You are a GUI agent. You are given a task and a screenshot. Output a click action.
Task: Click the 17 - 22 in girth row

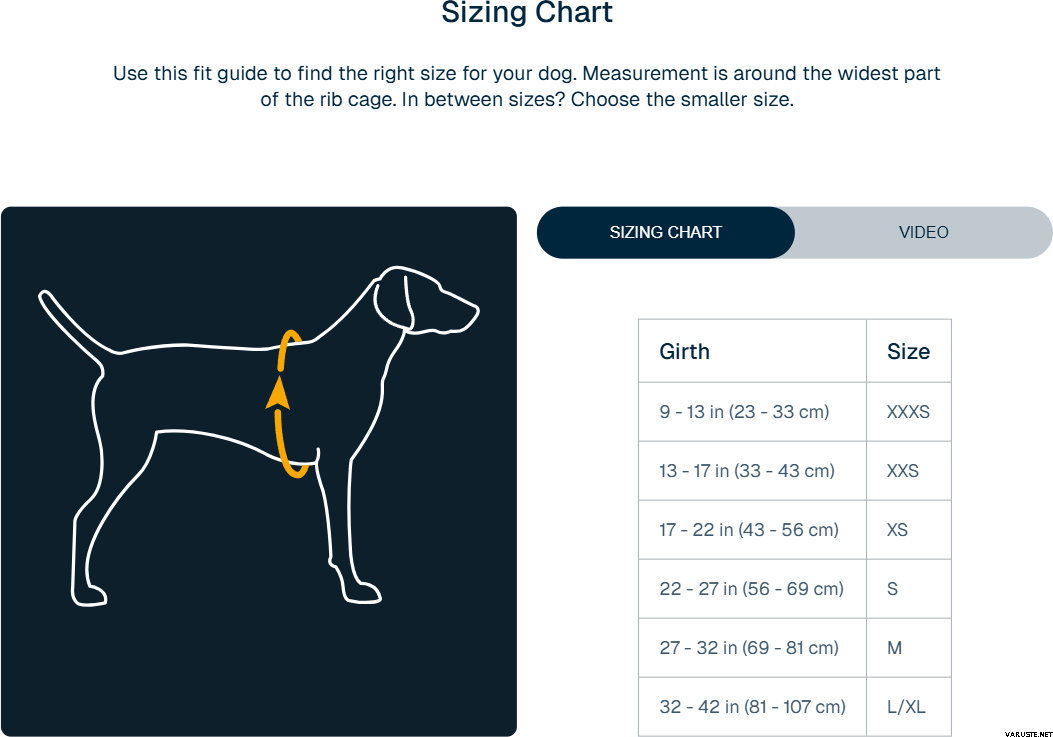pos(749,529)
